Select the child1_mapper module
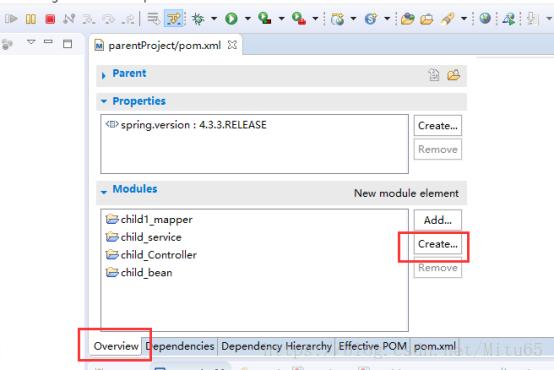This screenshot has height=370, width=554. 149,219
